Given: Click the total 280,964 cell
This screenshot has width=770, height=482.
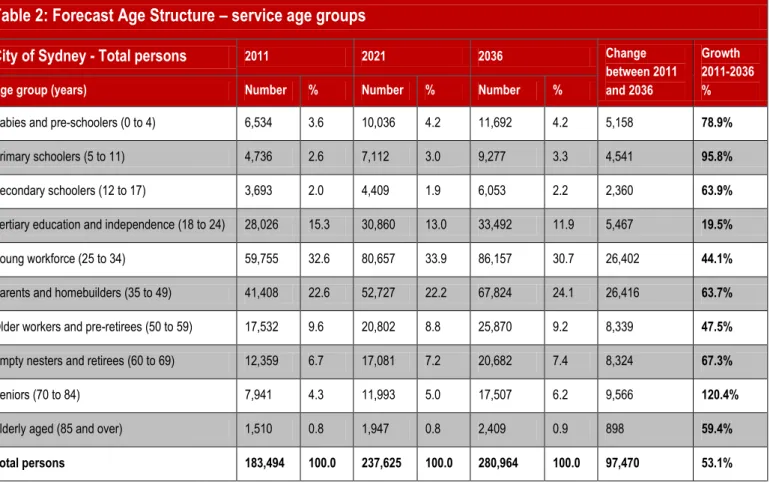Looking at the screenshot, I should [498, 463].
